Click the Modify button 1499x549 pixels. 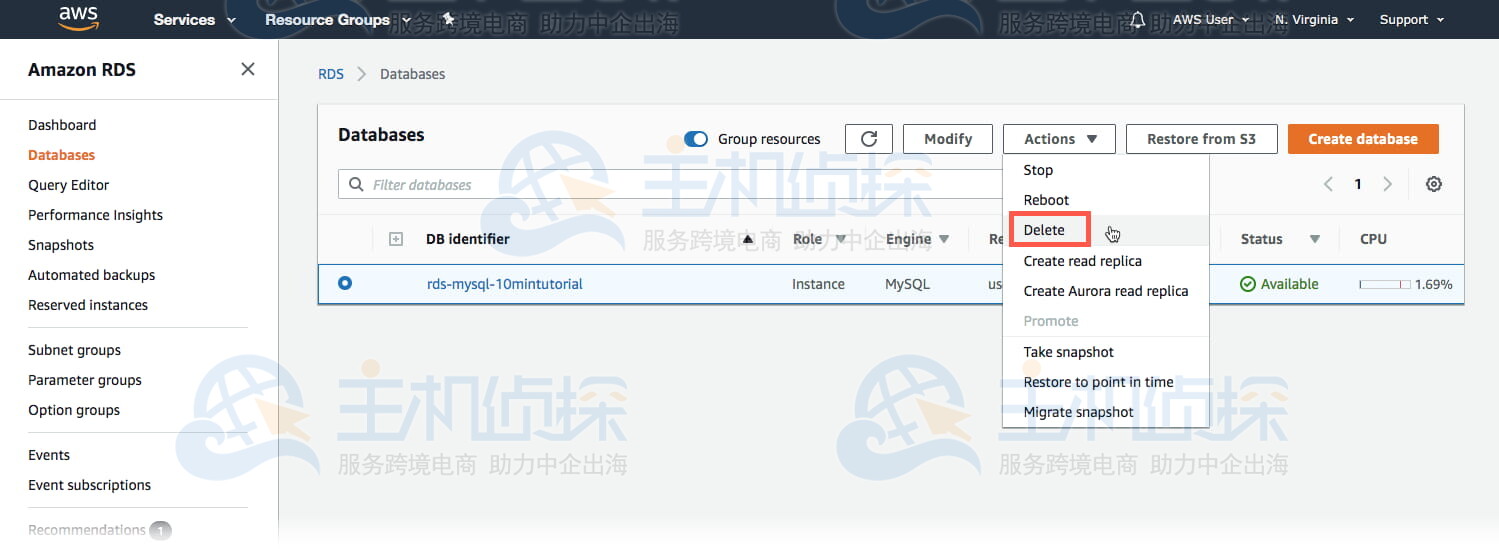pyautogui.click(x=948, y=139)
